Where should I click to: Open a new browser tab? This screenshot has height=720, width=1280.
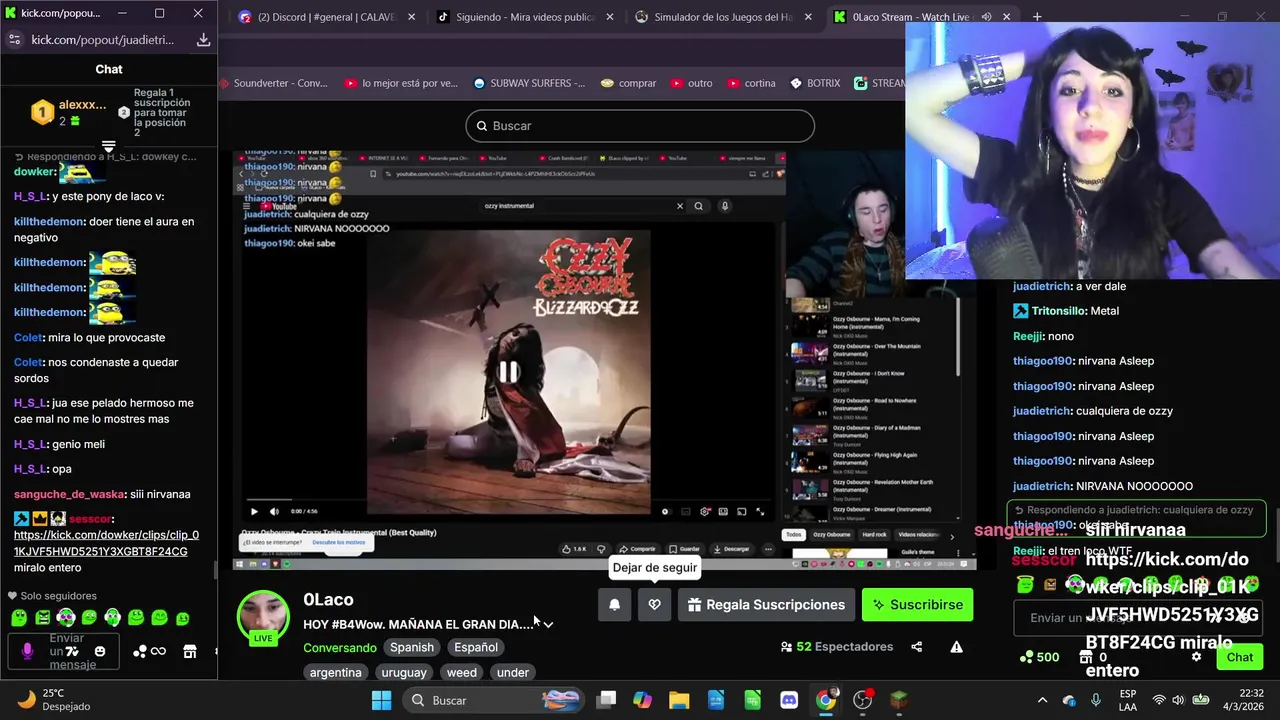click(x=1037, y=17)
